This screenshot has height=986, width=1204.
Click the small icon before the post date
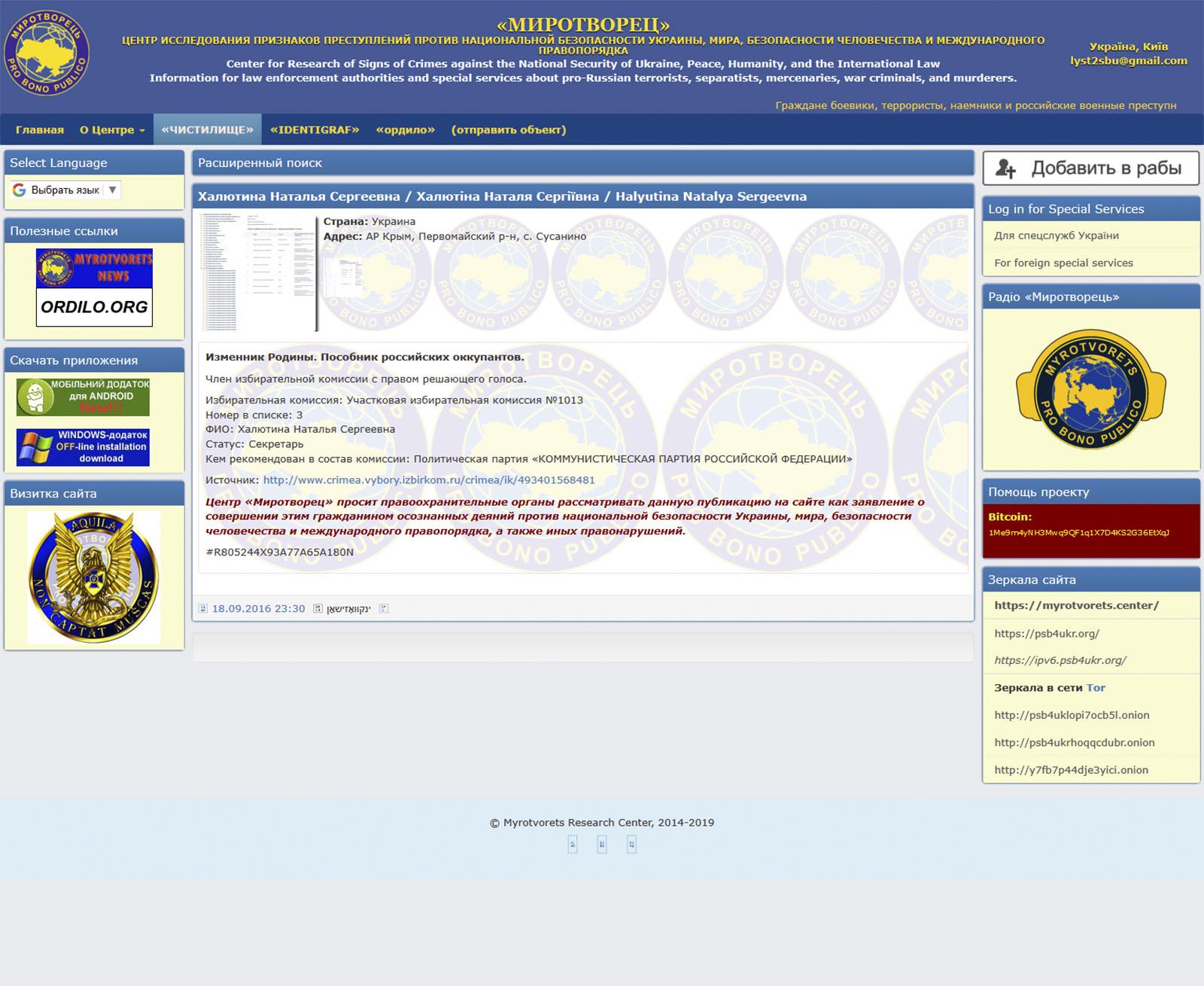(x=202, y=609)
